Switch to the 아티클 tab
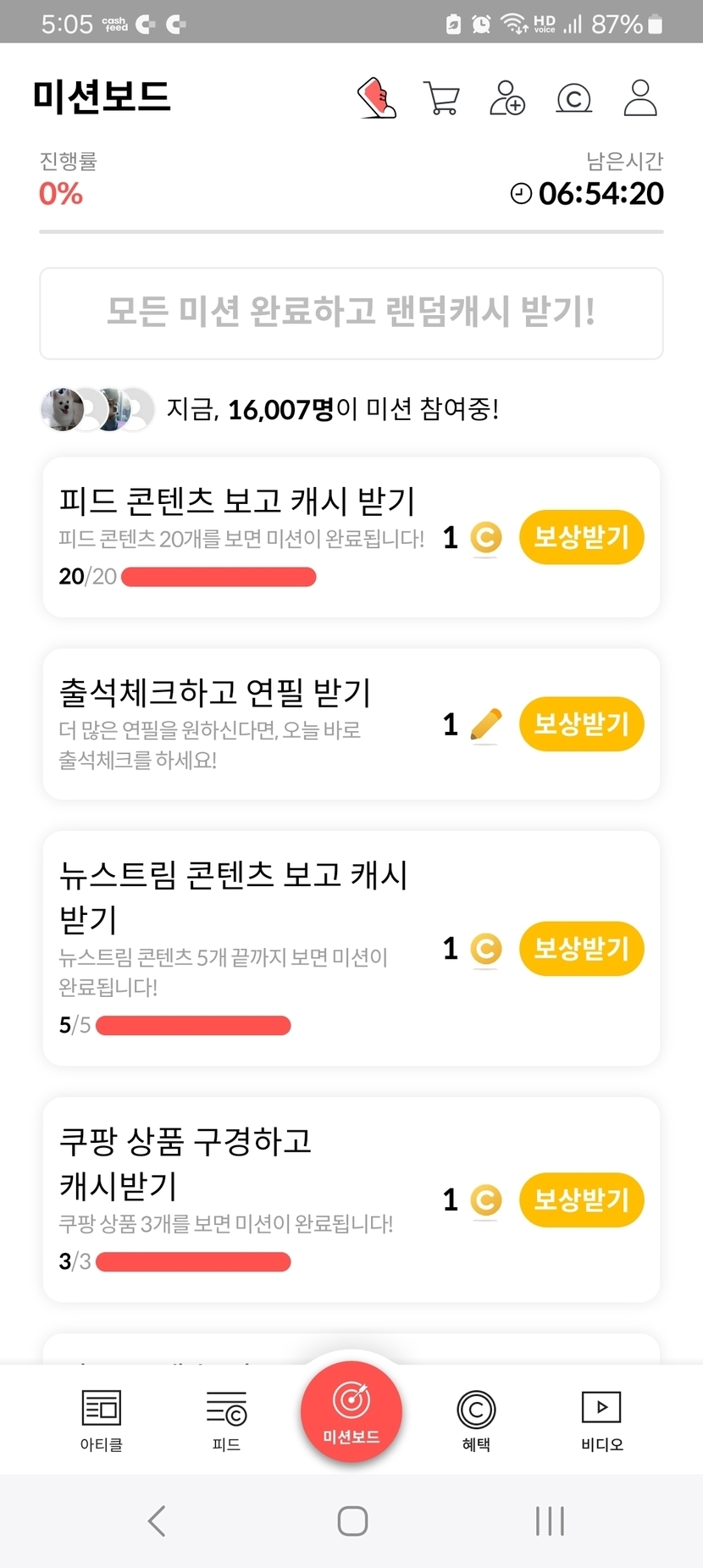 tap(102, 1421)
